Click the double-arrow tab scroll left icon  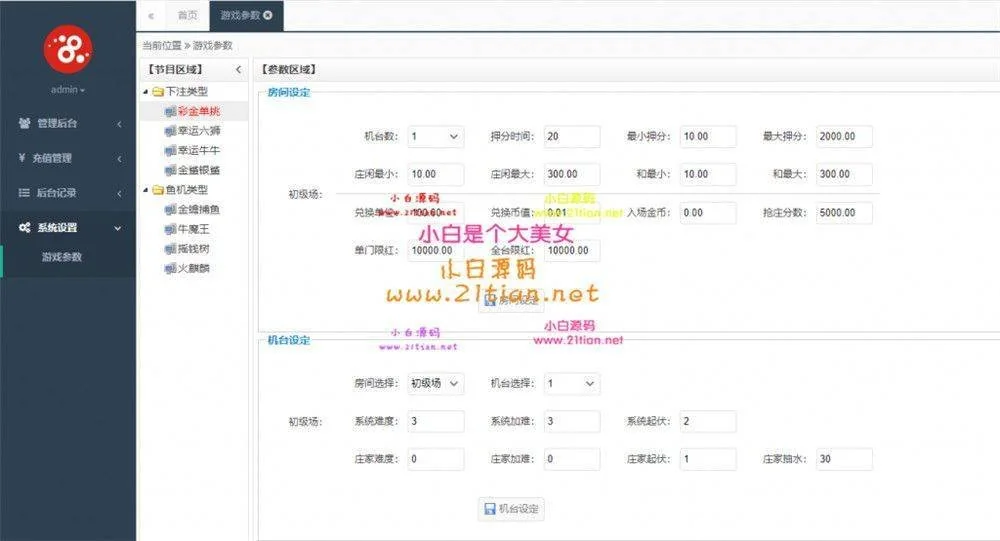150,16
